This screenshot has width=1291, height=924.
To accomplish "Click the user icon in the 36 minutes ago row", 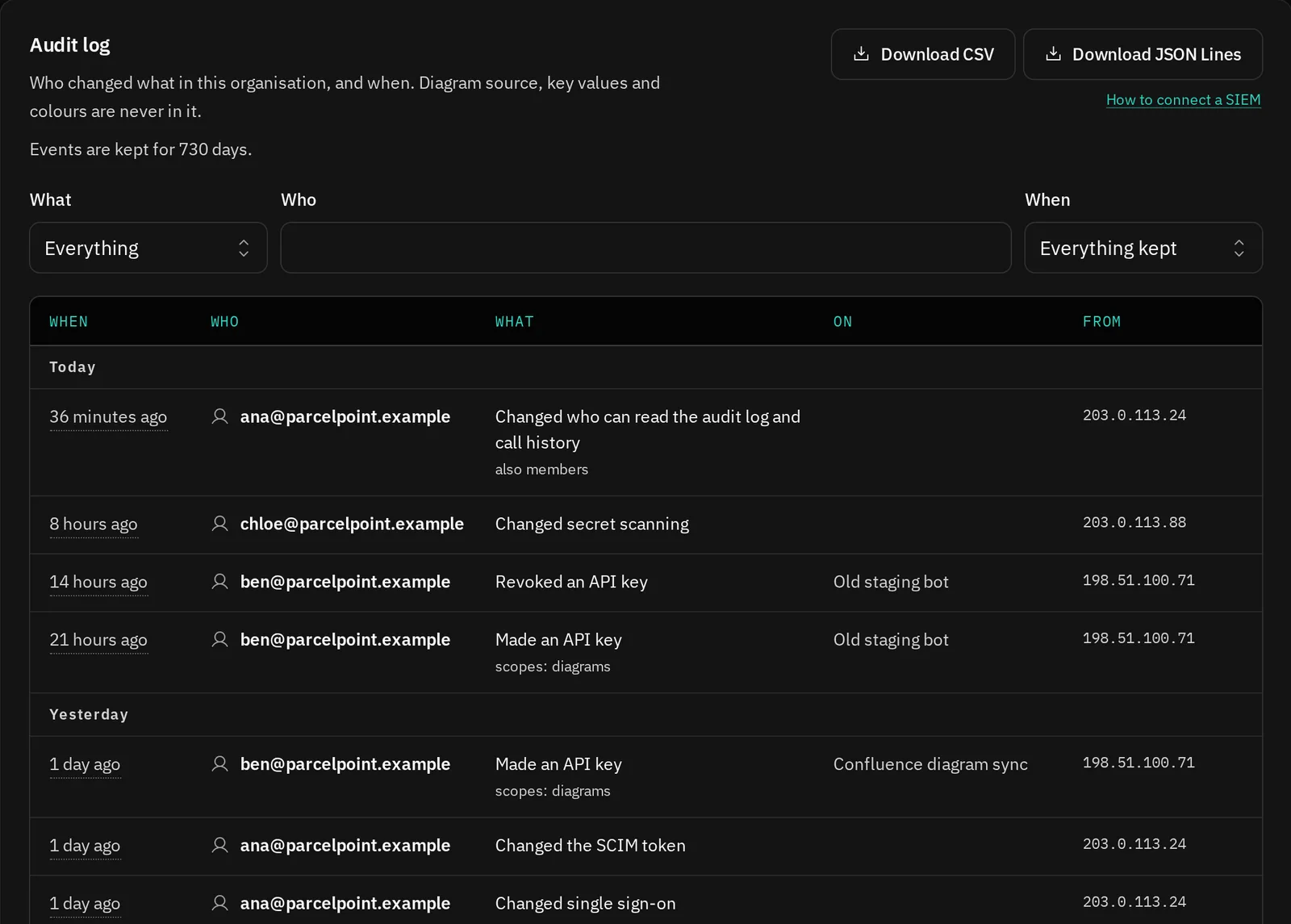I will 219,416.
